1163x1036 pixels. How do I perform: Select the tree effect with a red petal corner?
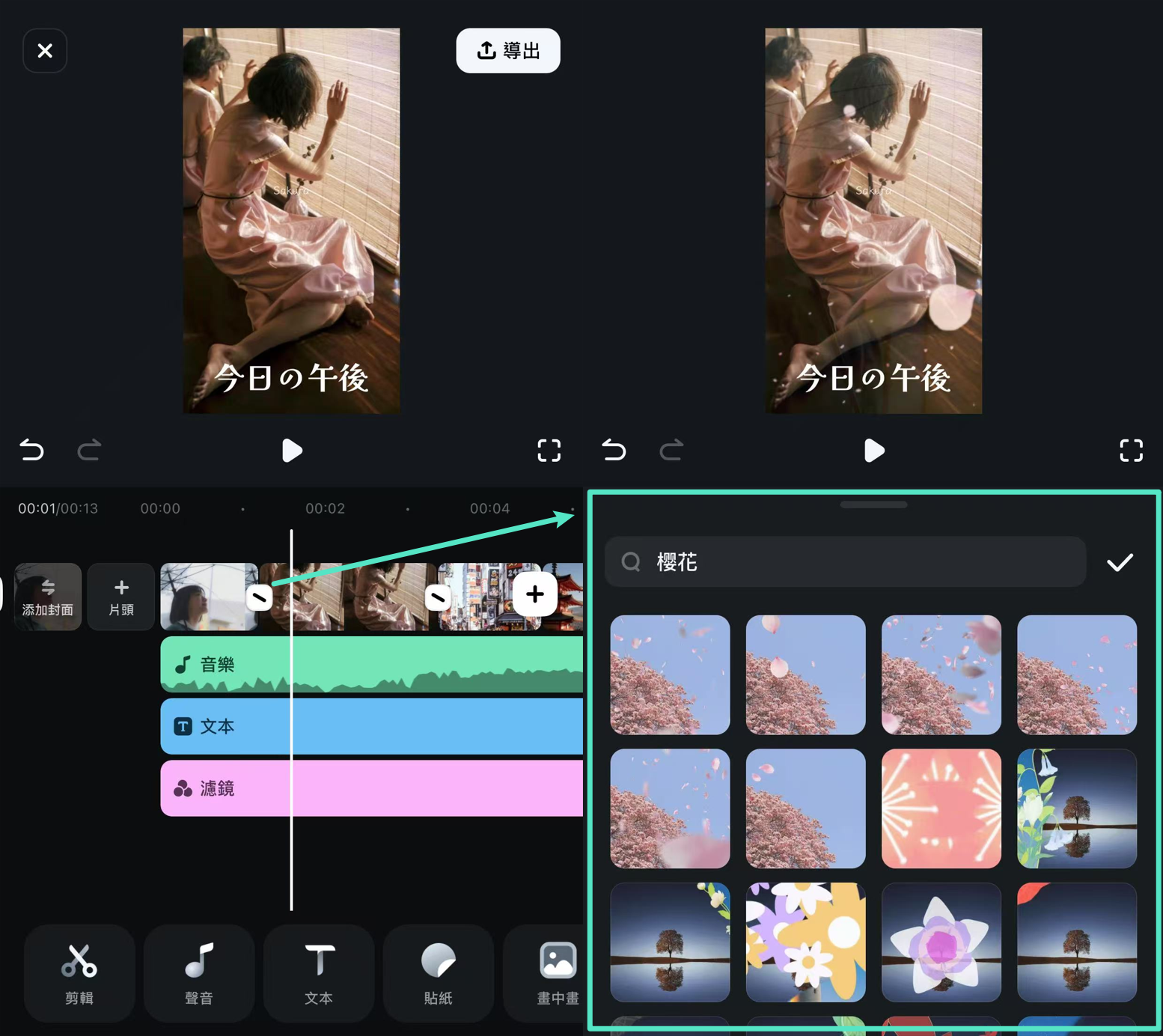pyautogui.click(x=1077, y=942)
